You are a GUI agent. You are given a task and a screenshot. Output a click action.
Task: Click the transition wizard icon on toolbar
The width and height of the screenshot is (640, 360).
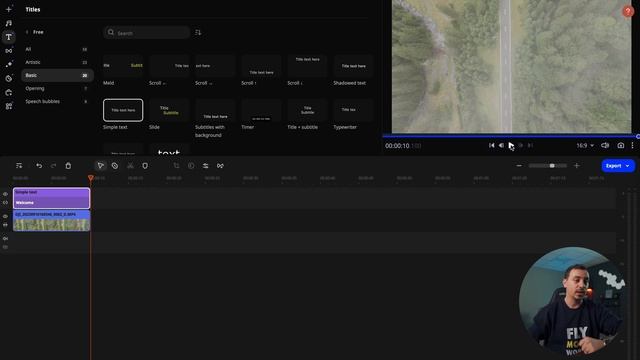(220, 166)
